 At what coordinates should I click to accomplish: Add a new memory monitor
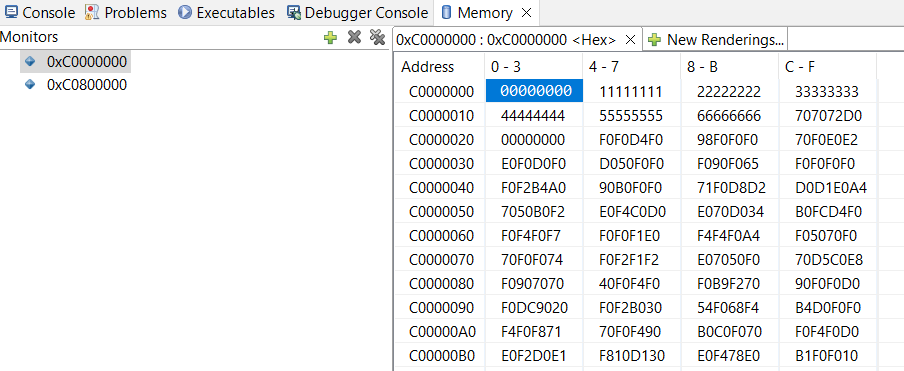tap(330, 37)
